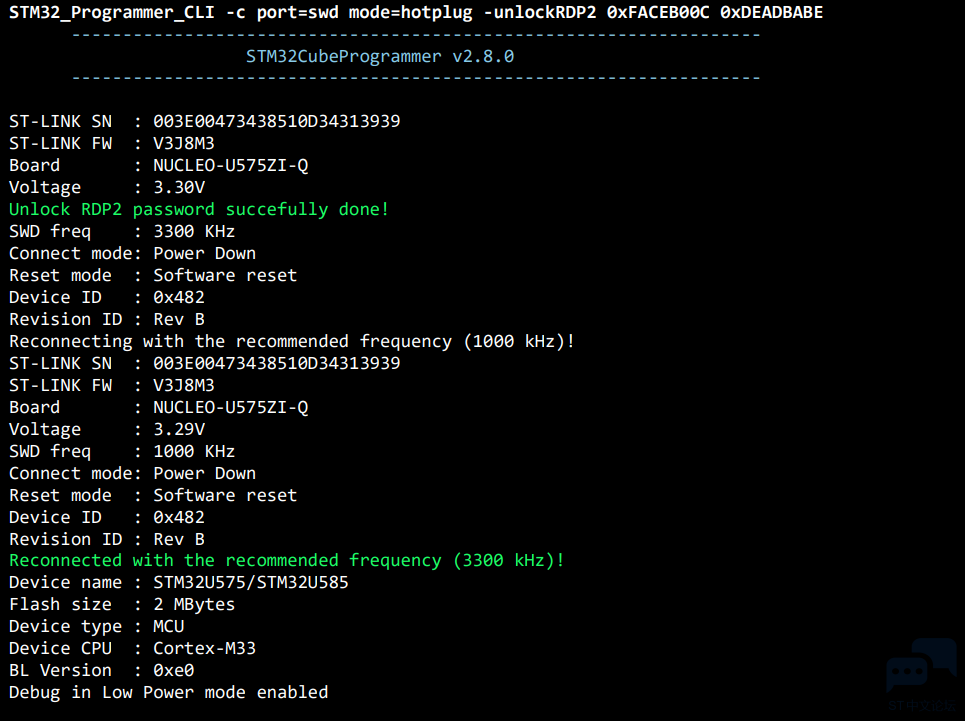Click the Reconnecting with recommended frequency line
The image size is (965, 721).
tap(292, 341)
